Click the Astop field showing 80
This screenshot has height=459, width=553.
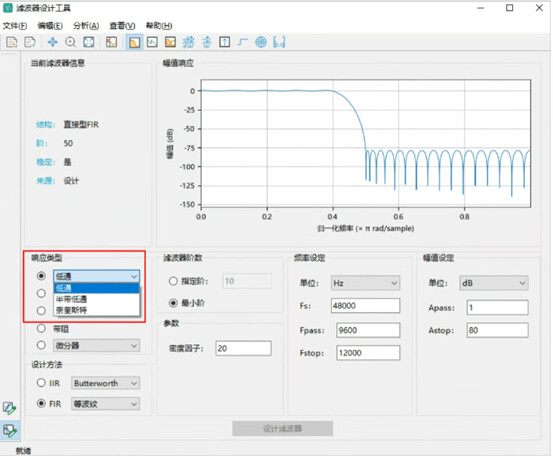point(497,331)
